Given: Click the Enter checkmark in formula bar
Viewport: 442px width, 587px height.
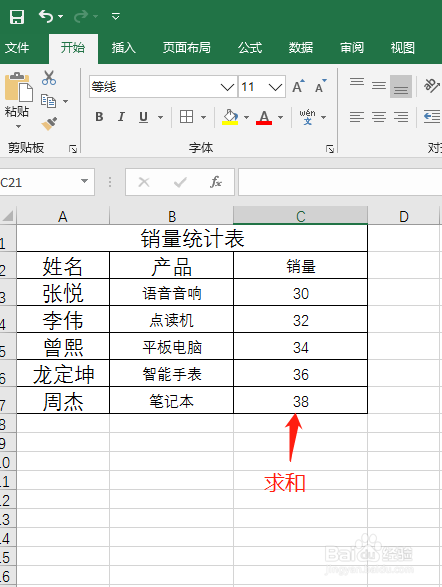Looking at the screenshot, I should point(180,182).
